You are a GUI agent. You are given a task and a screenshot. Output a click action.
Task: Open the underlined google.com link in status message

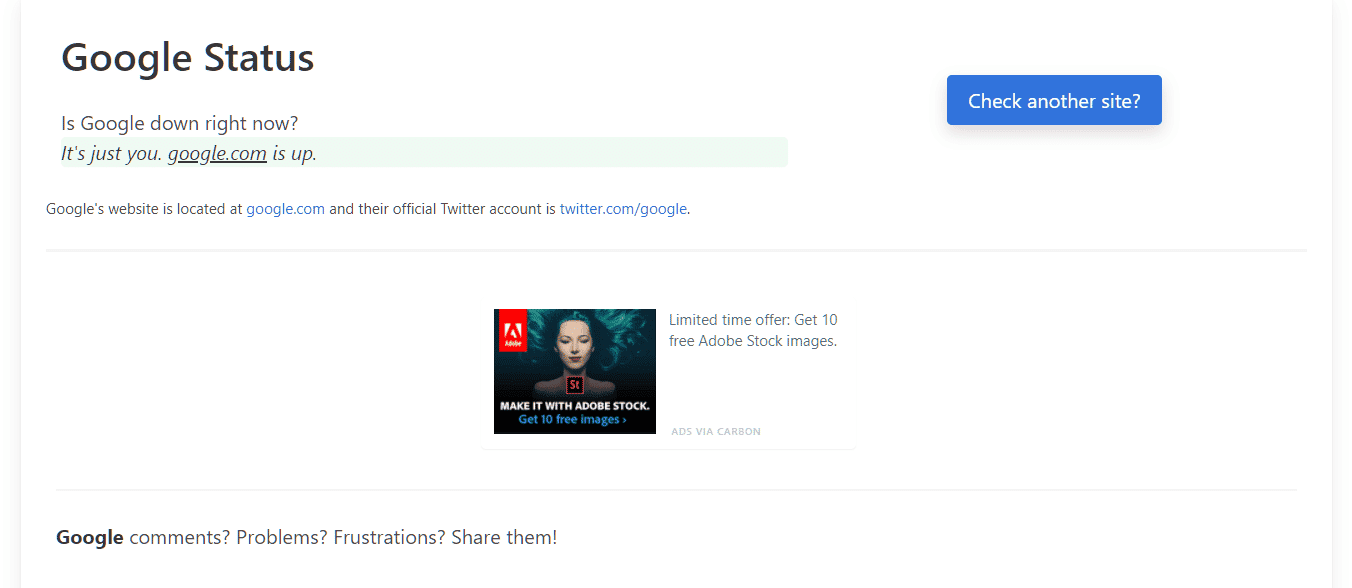point(217,154)
